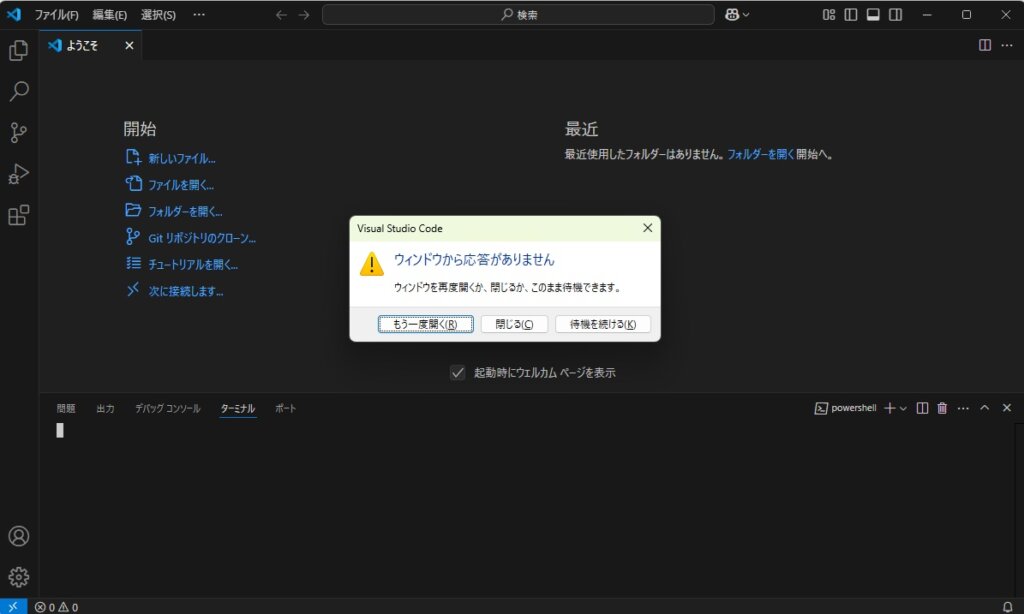Open the notifications bell in status bar
The width and height of the screenshot is (1024, 614).
coord(1008,607)
